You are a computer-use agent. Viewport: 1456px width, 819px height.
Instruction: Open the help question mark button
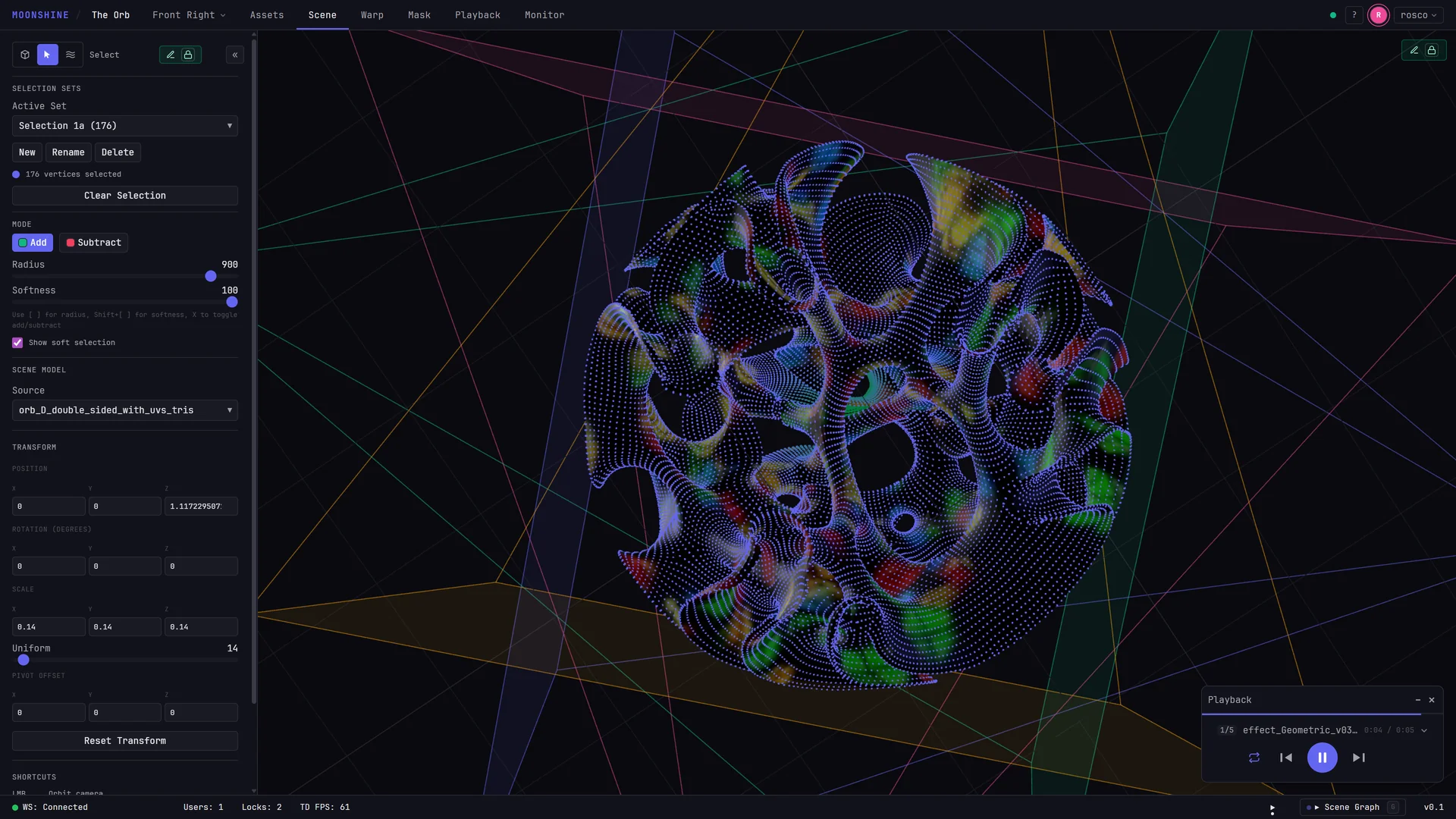click(x=1354, y=15)
